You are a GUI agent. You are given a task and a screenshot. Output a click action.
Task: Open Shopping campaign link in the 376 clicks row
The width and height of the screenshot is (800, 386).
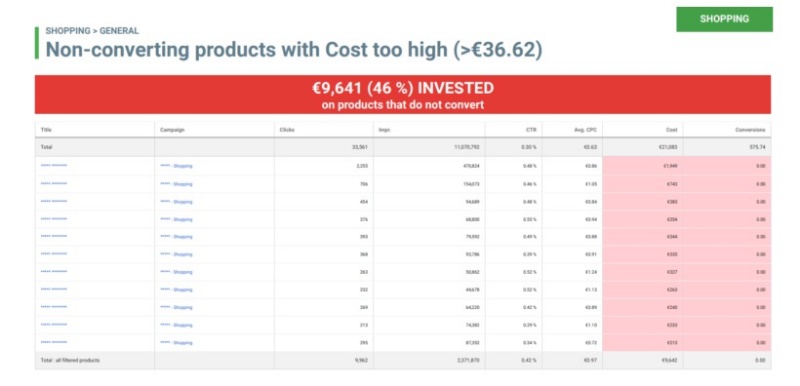tap(177, 219)
